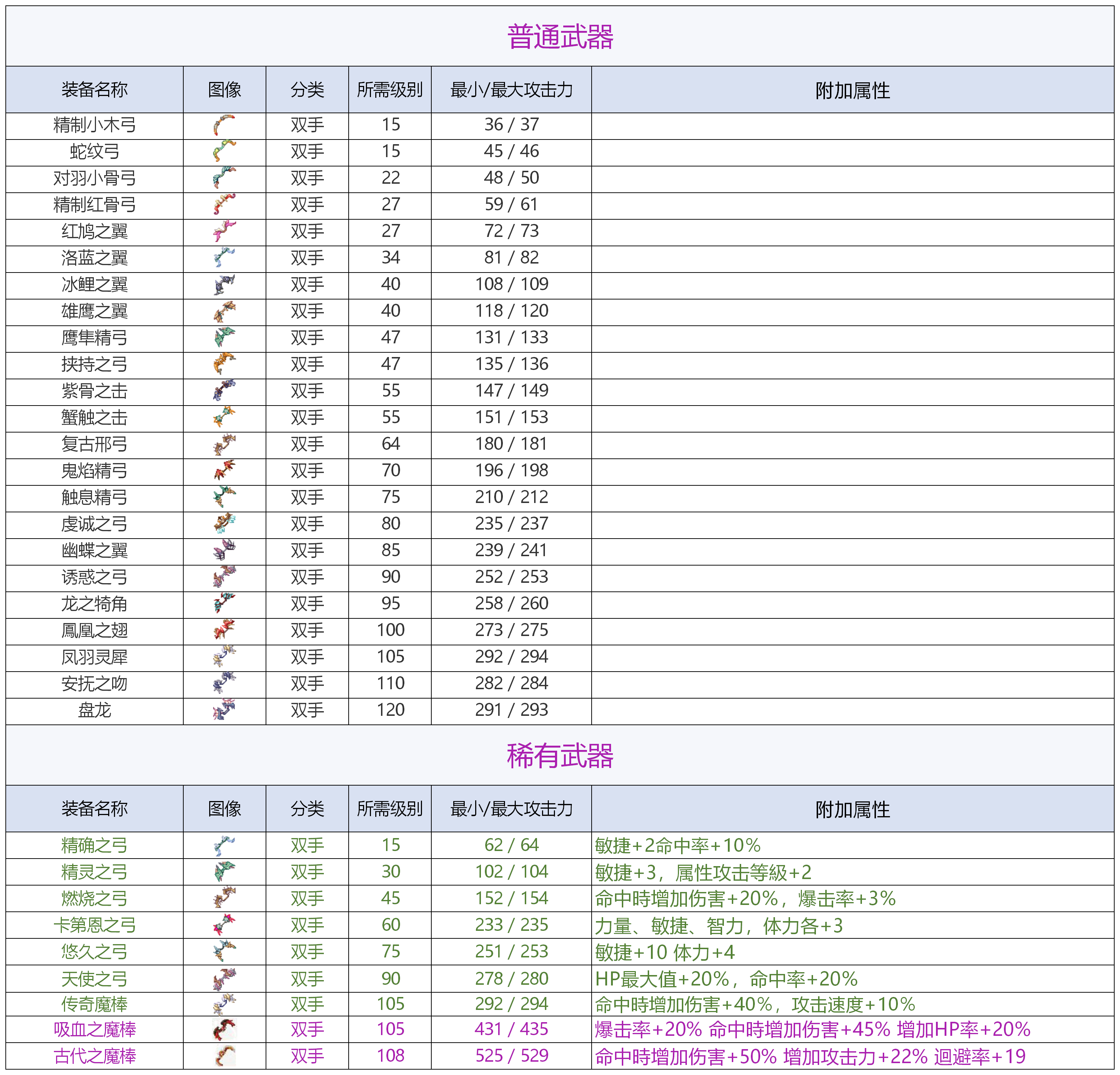
Task: Click attack value 273 / 275
Action: pyautogui.click(x=511, y=630)
